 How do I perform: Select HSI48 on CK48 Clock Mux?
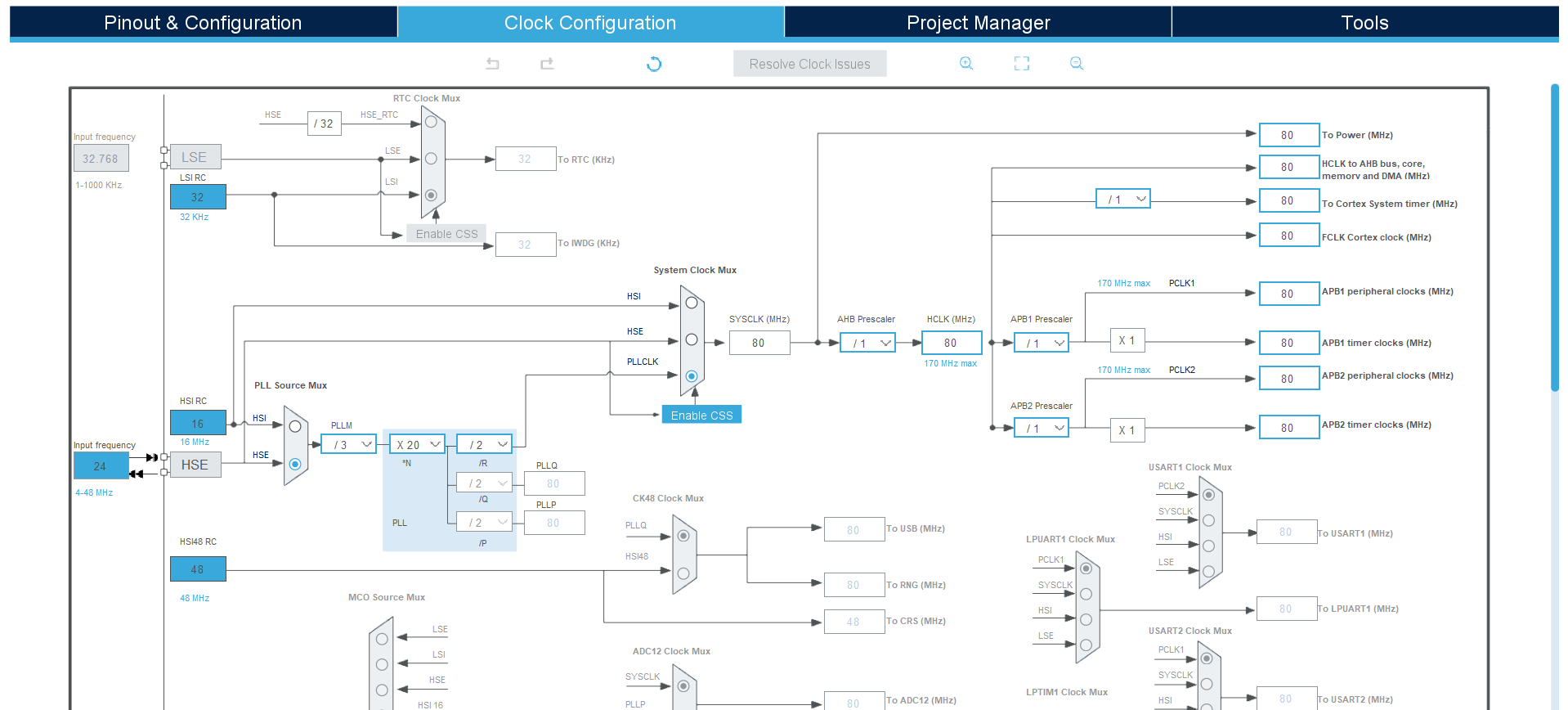pyautogui.click(x=683, y=573)
